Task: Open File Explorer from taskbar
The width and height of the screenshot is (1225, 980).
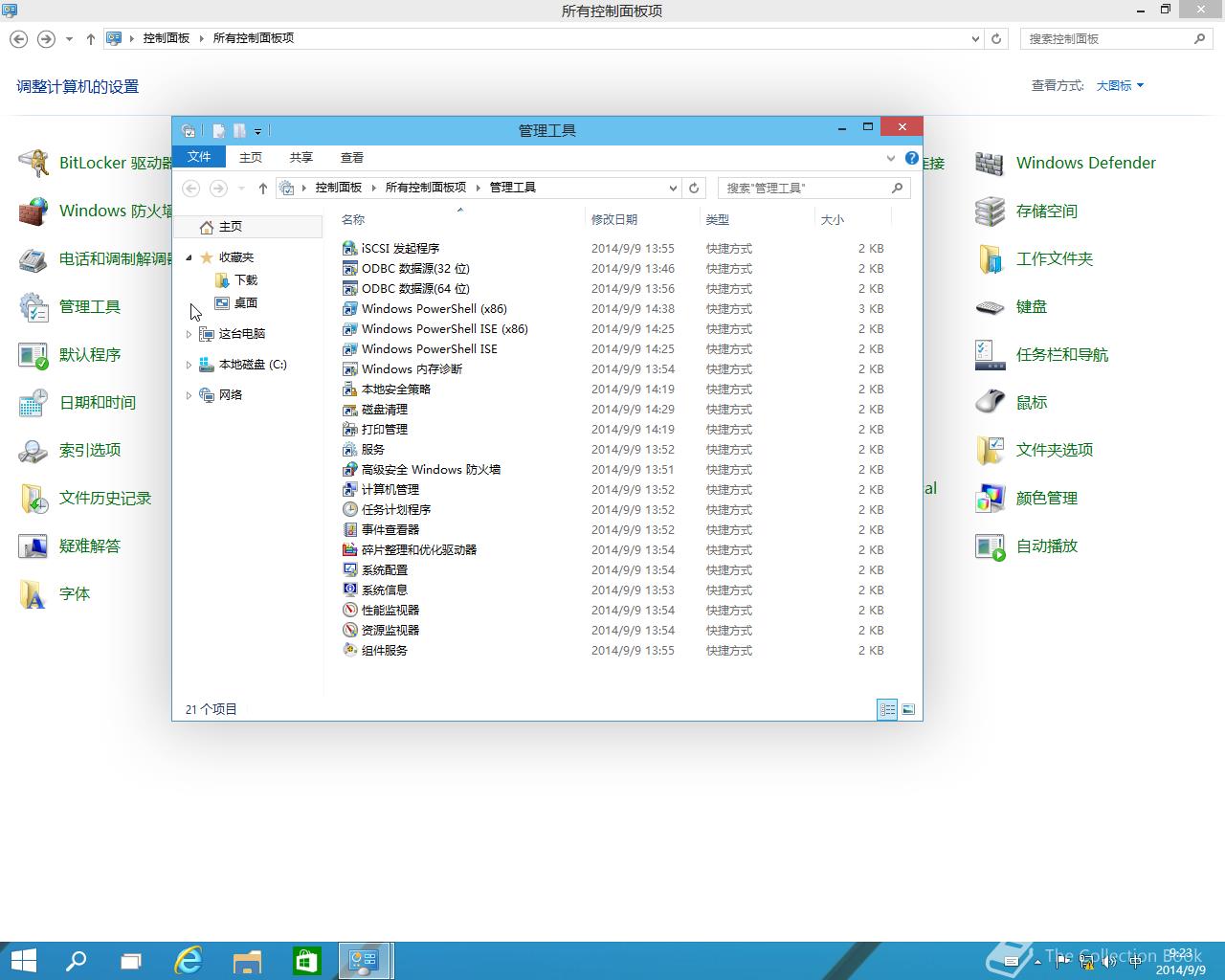Action: [x=247, y=961]
